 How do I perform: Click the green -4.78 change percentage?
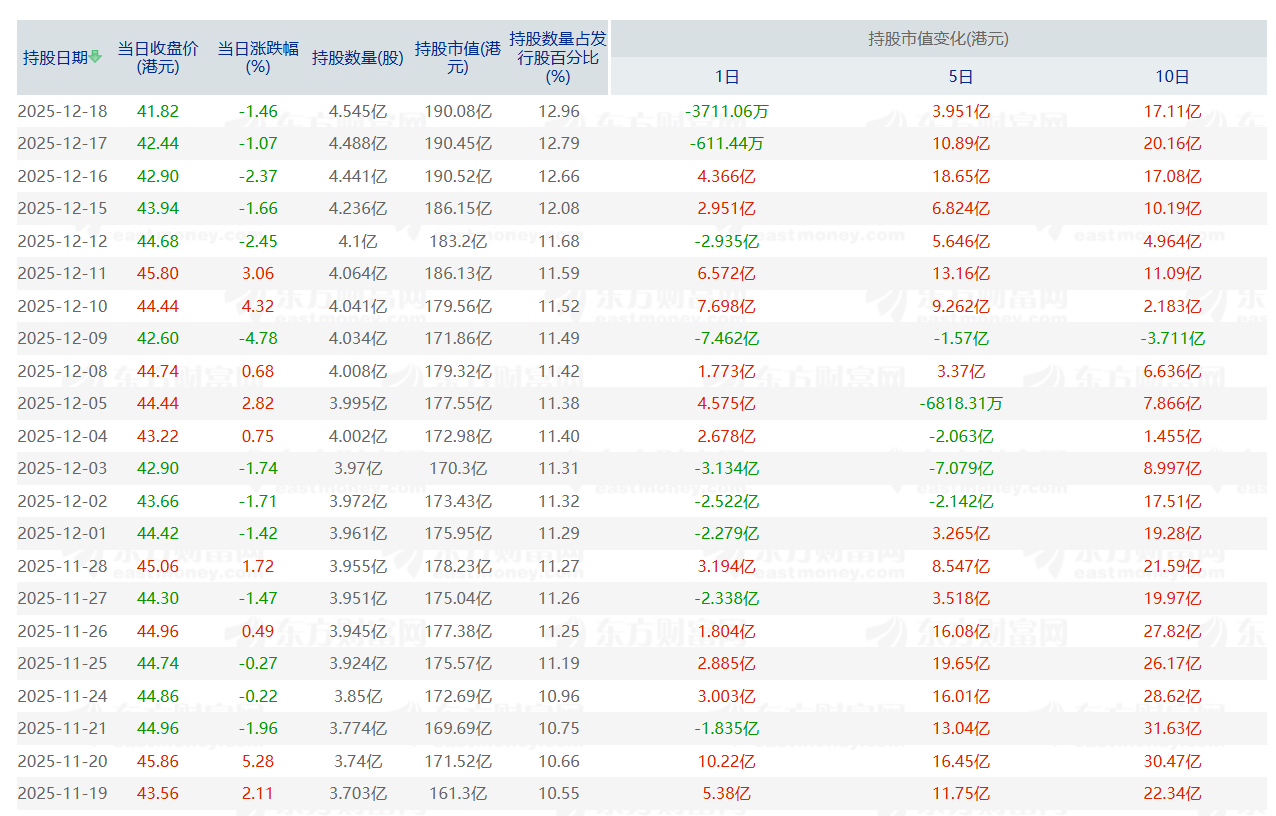click(258, 338)
